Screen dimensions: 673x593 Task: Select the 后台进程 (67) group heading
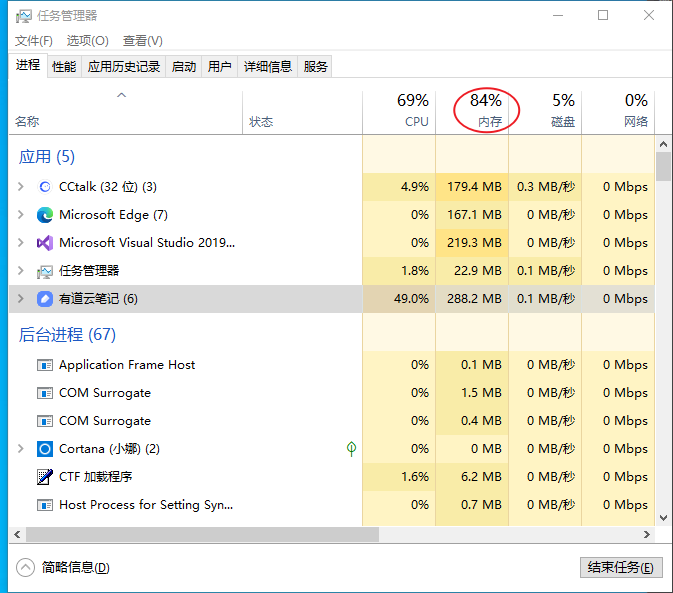[67, 335]
